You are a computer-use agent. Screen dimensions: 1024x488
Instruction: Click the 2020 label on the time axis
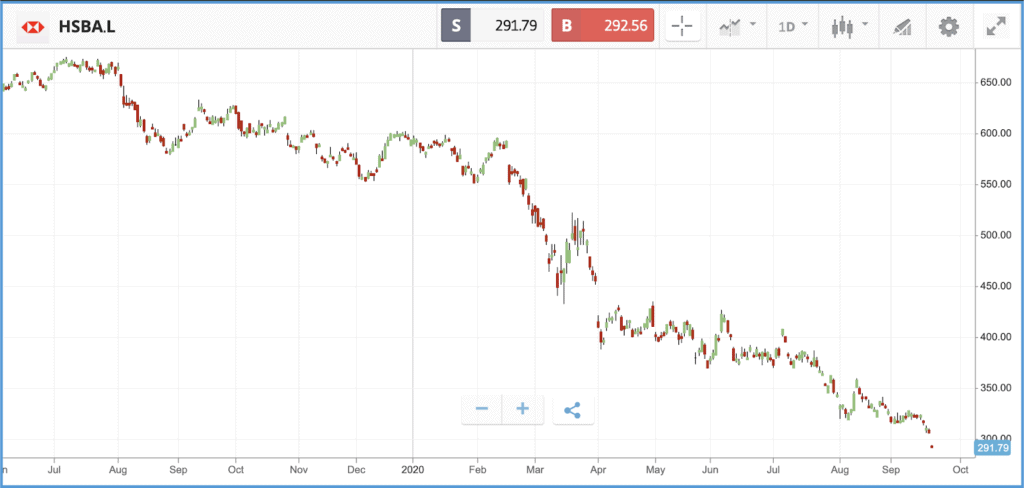[x=412, y=469]
